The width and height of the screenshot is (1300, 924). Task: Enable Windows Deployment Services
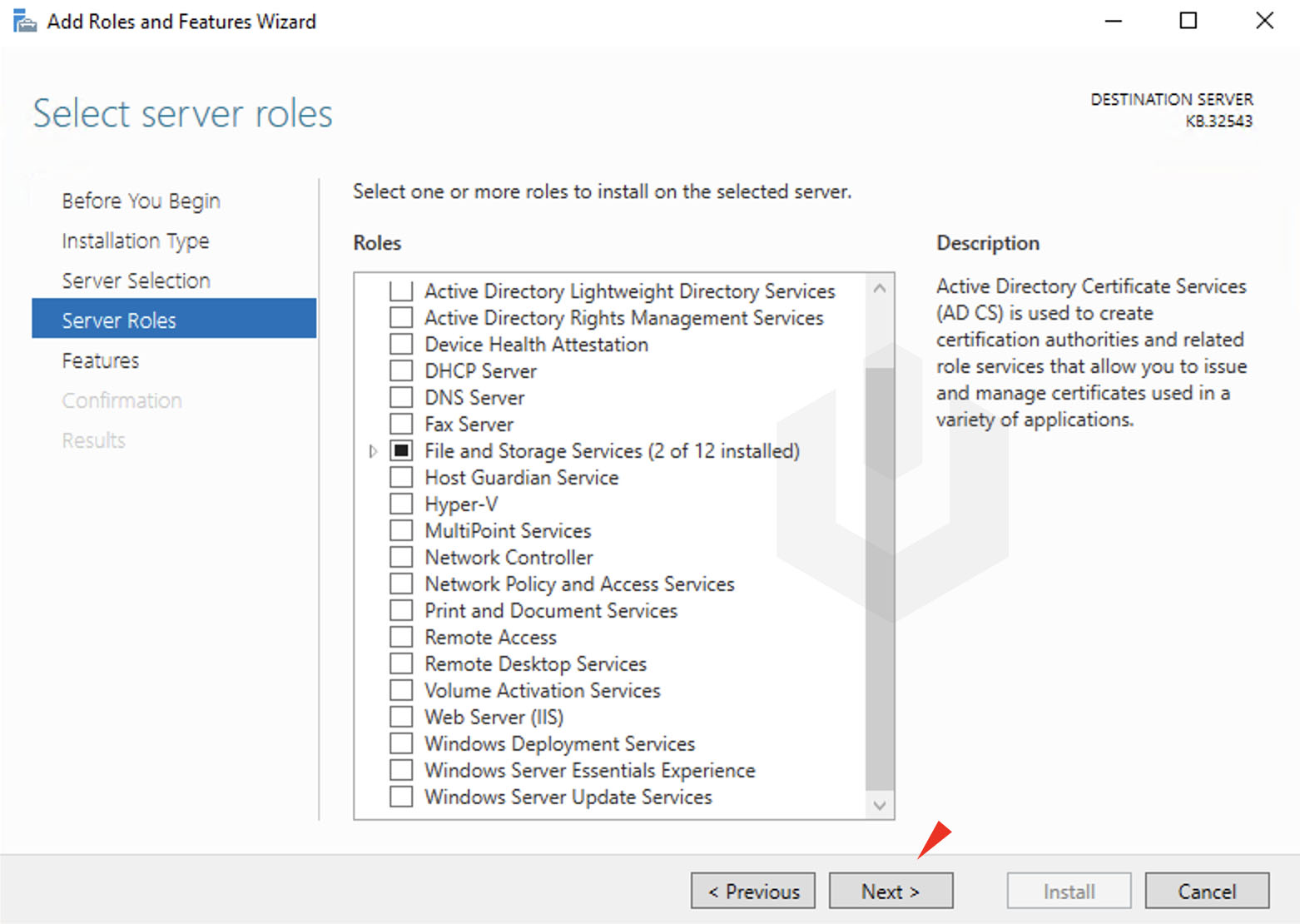click(401, 743)
